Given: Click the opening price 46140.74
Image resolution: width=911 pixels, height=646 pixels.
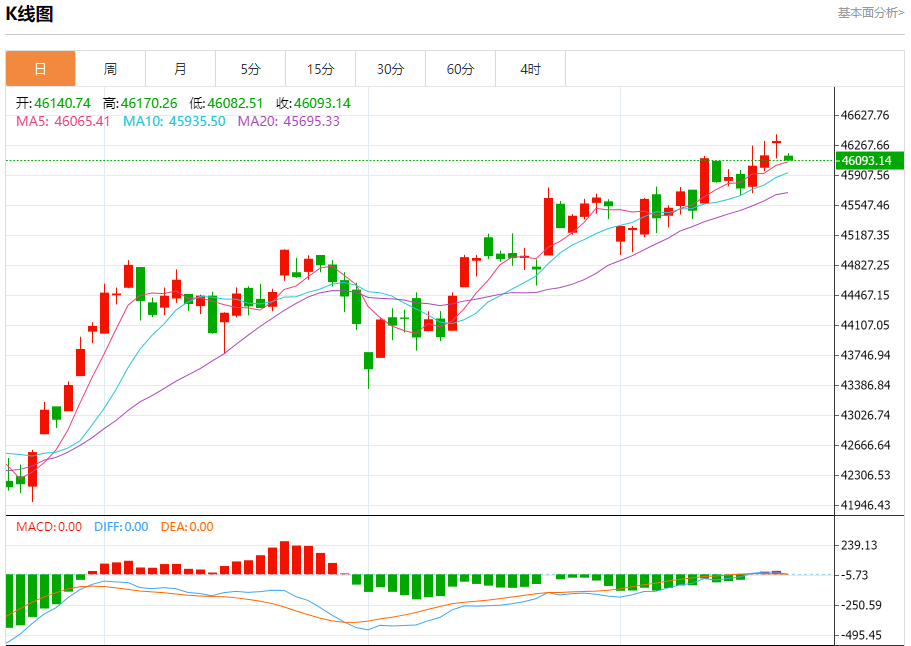Looking at the screenshot, I should 62,103.
